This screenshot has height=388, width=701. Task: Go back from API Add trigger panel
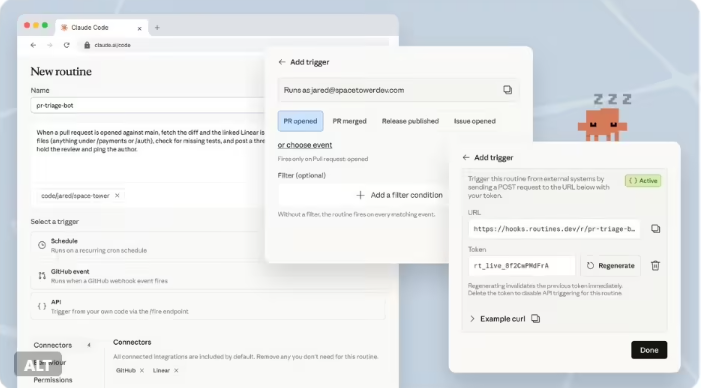pyautogui.click(x=466, y=157)
